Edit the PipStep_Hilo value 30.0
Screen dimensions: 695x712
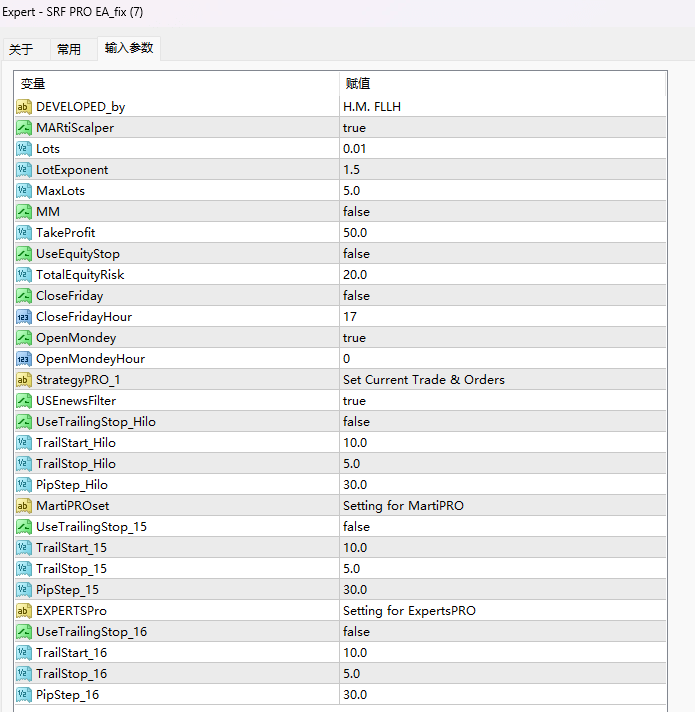click(503, 485)
